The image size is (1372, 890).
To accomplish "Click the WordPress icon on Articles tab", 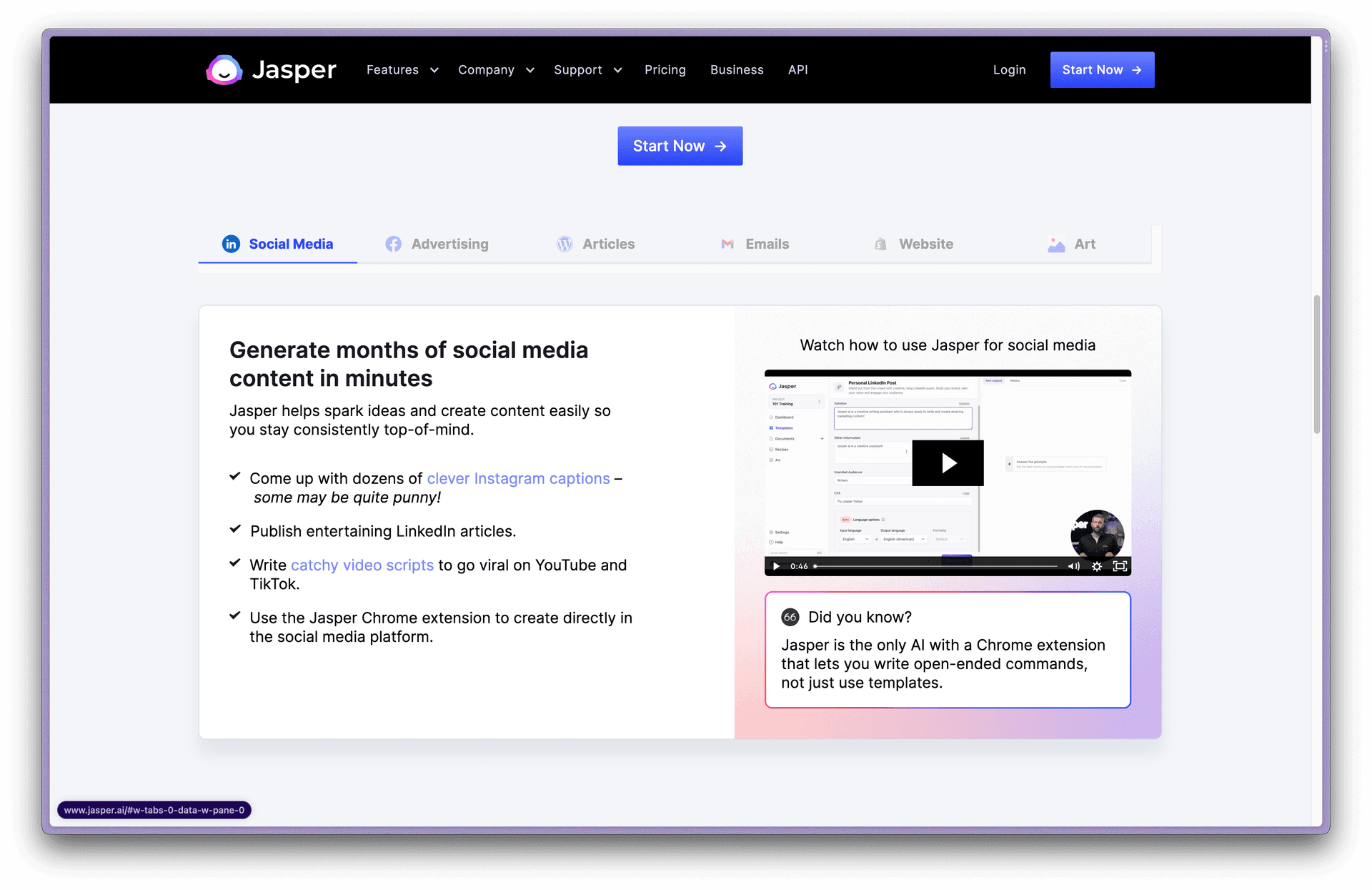I will [565, 244].
